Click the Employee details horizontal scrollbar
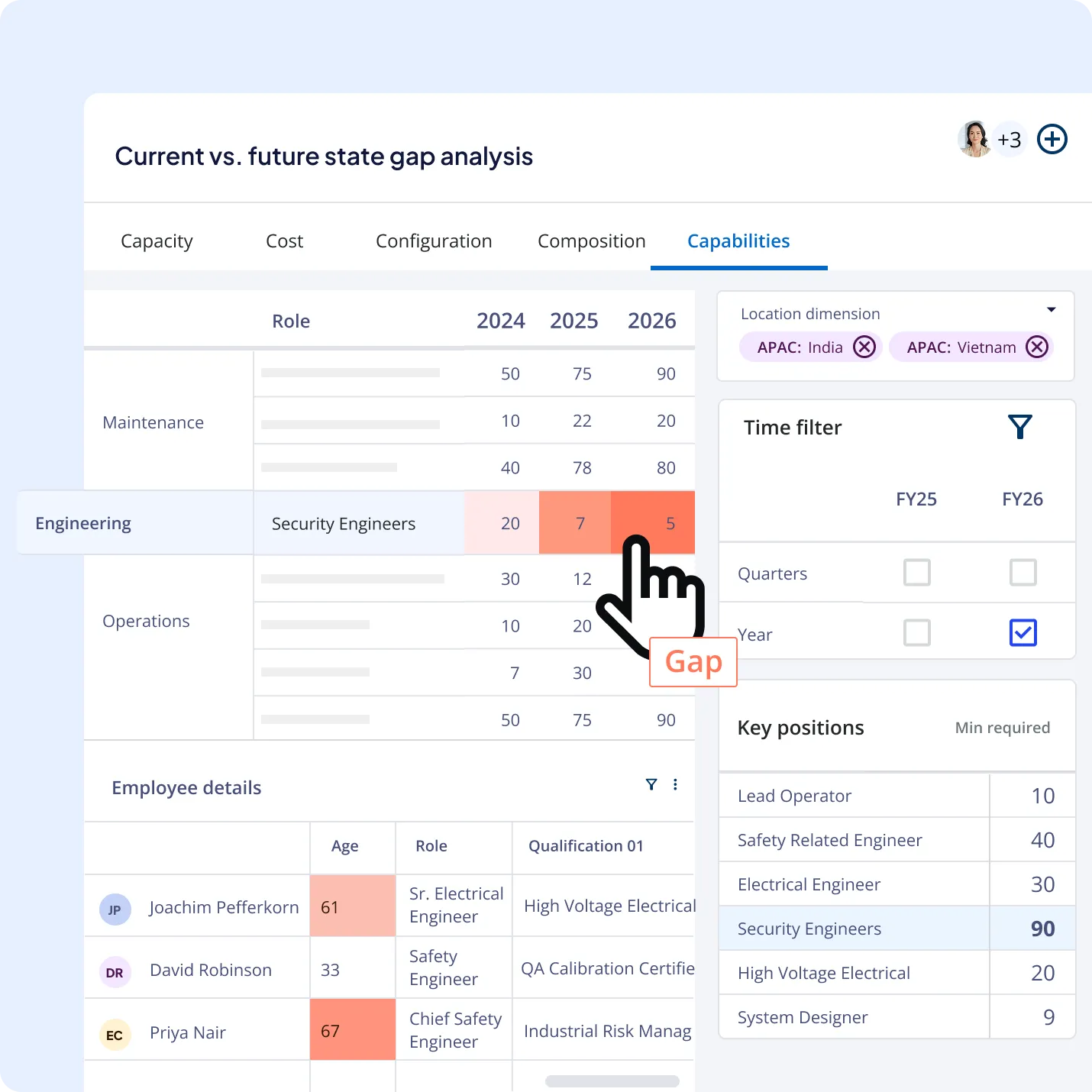The width and height of the screenshot is (1092, 1092). (612, 1081)
